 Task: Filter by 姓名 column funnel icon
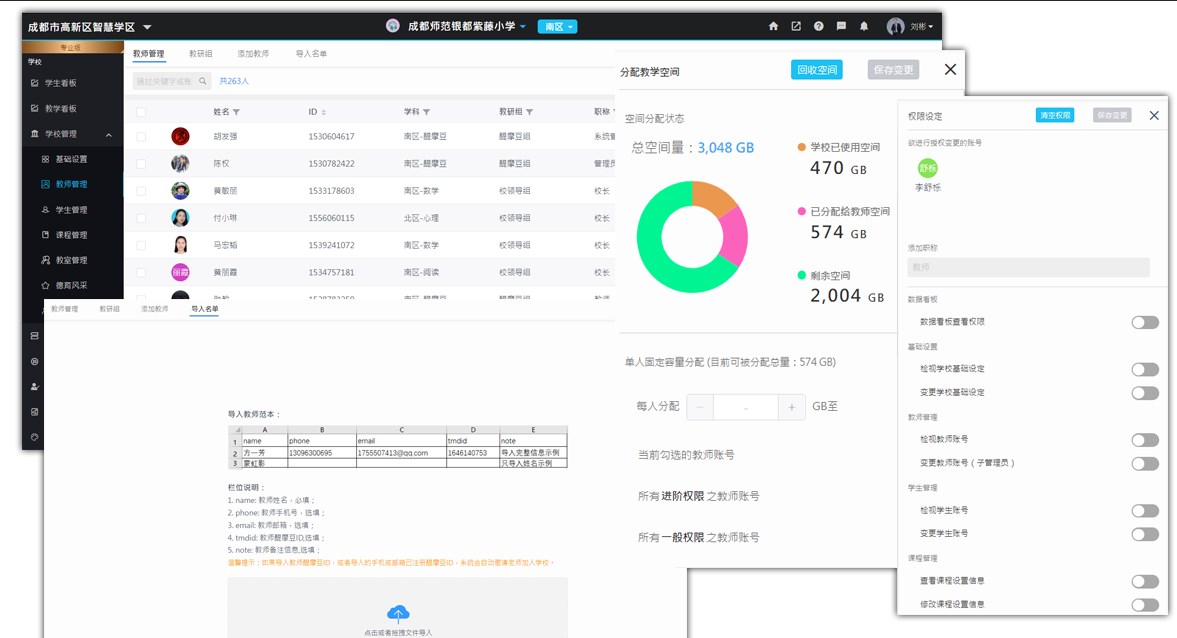click(236, 112)
